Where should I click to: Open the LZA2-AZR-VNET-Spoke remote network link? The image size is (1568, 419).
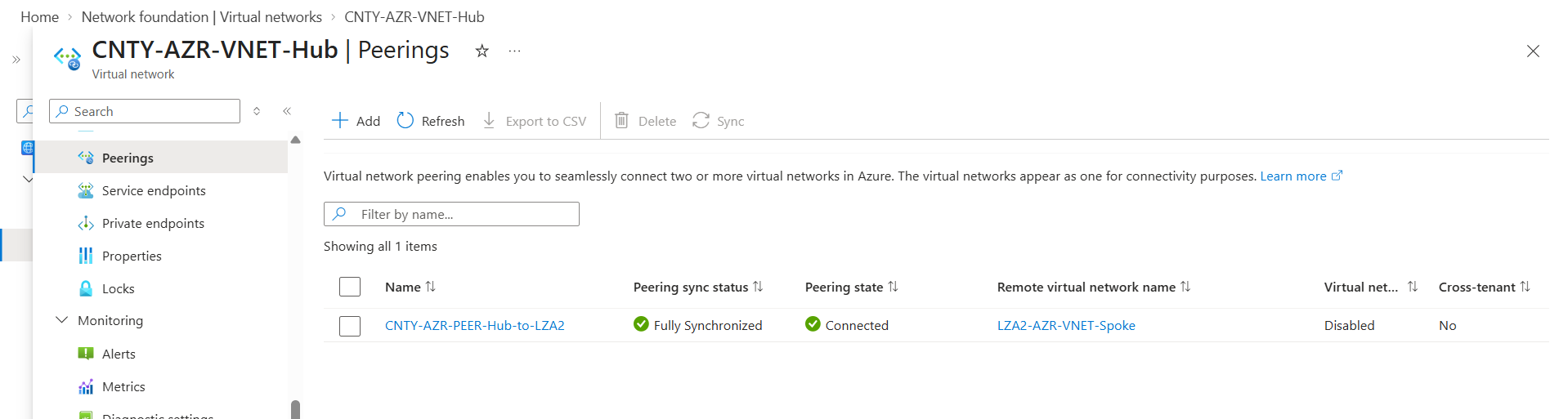tap(1066, 325)
